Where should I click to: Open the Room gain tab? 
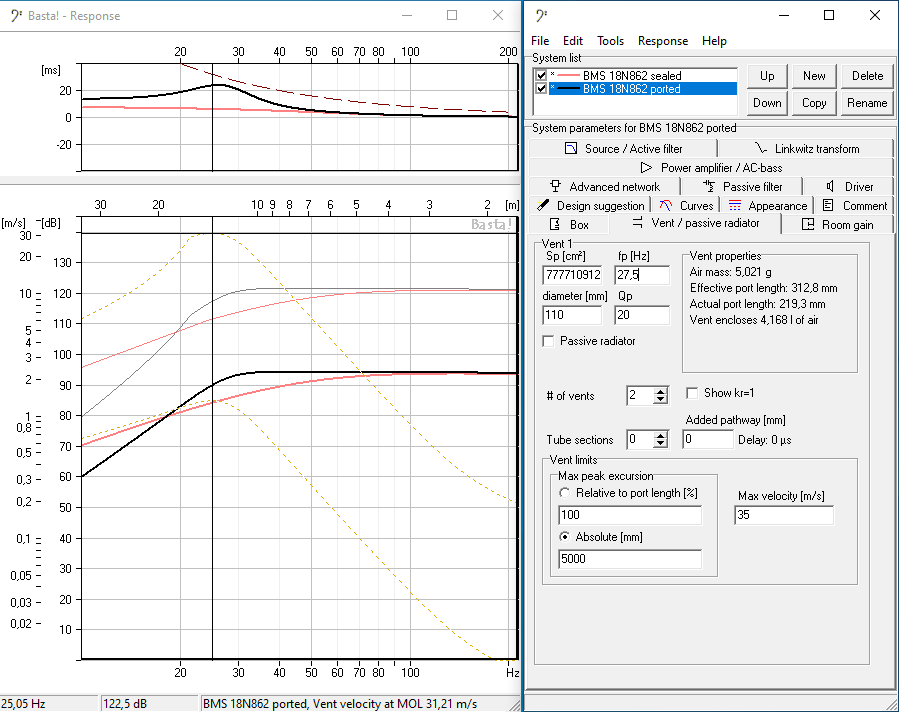(x=838, y=224)
